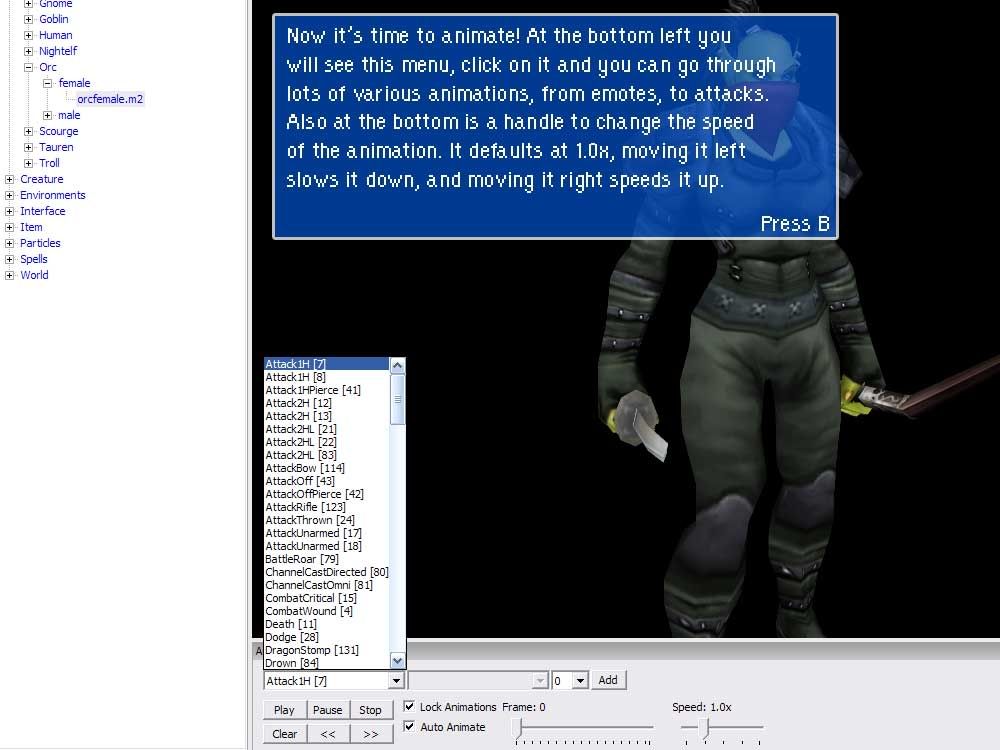Expand the Scourge tree node
The height and width of the screenshot is (750, 1000).
coord(28,131)
